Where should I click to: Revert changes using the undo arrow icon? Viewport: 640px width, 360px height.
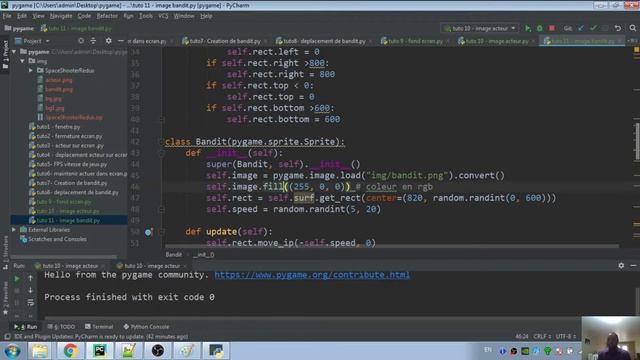(618, 28)
